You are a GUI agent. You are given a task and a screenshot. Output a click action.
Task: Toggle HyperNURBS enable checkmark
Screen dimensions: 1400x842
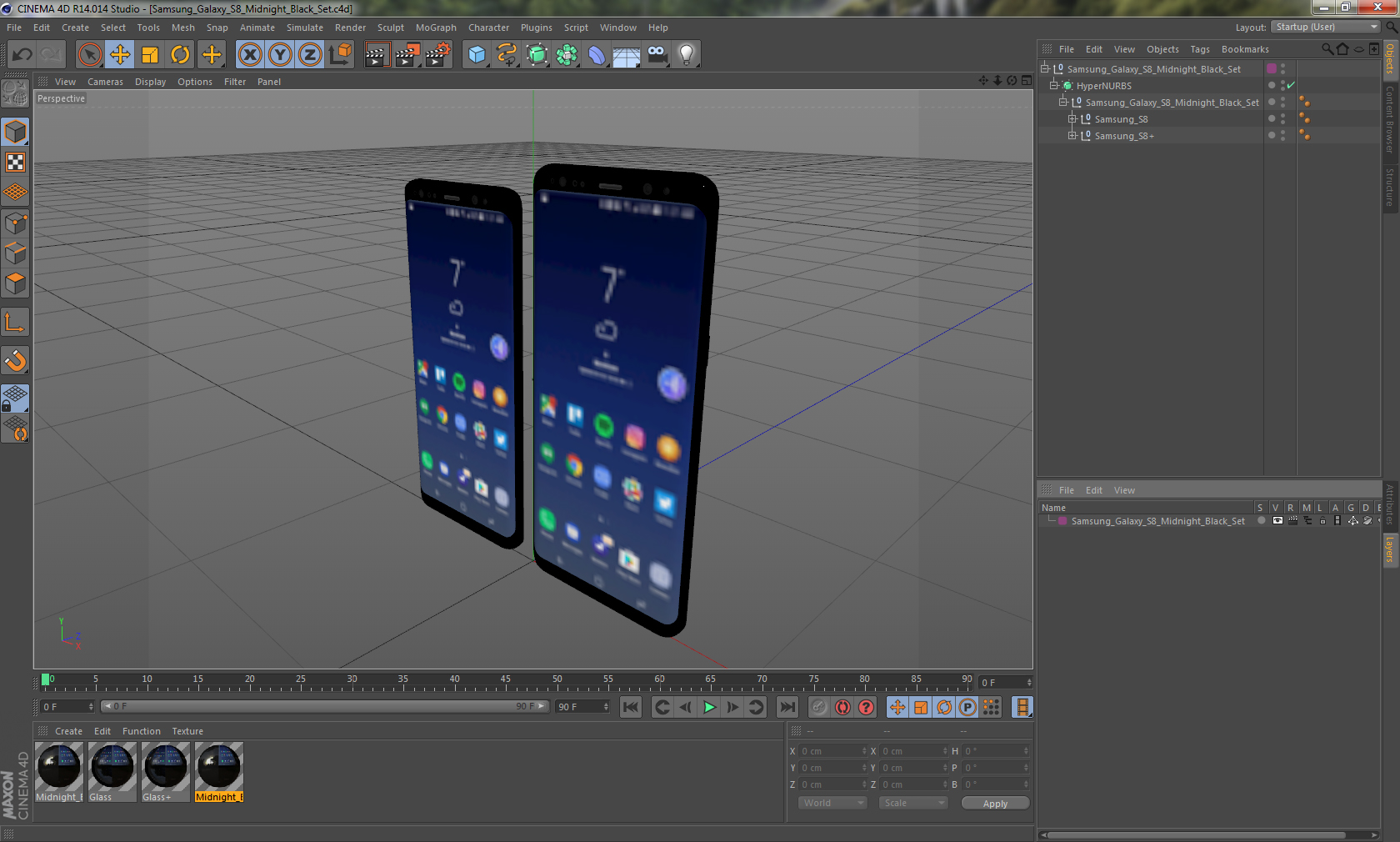point(1291,85)
